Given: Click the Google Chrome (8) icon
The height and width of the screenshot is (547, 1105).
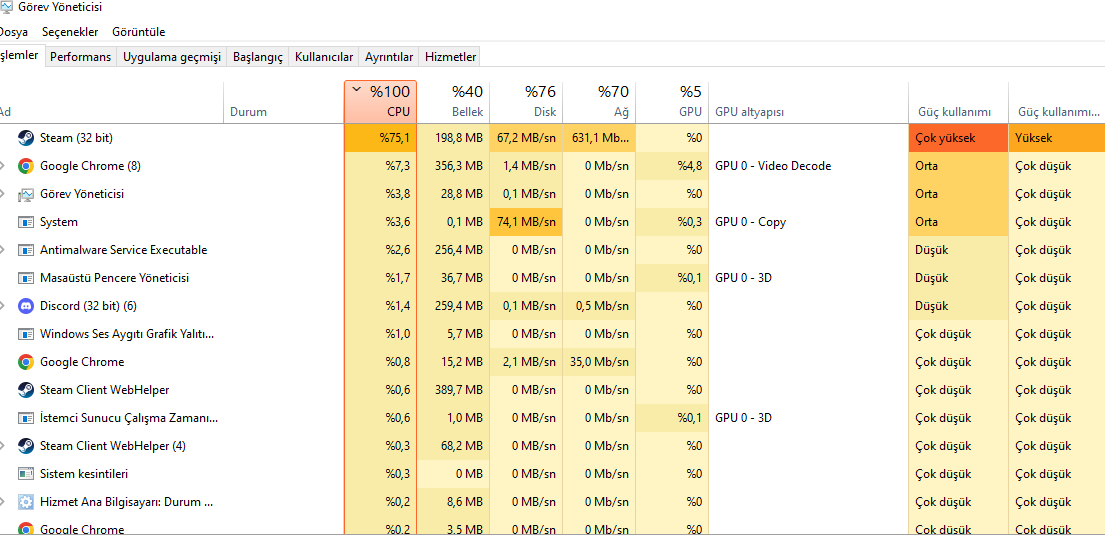Looking at the screenshot, I should [26, 166].
